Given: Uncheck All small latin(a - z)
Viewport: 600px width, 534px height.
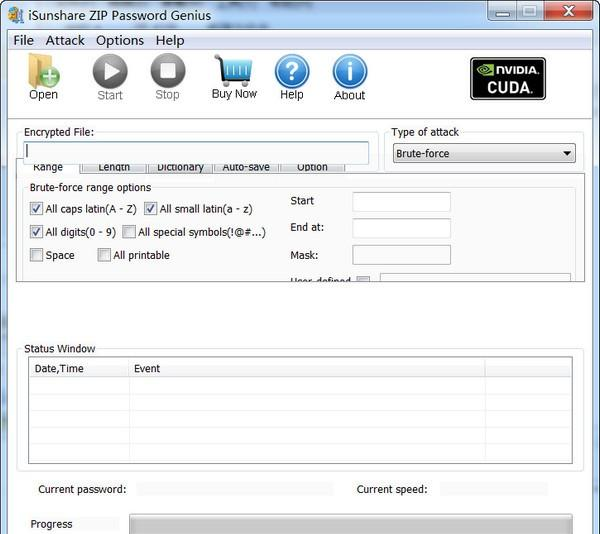Looking at the screenshot, I should [x=150, y=209].
